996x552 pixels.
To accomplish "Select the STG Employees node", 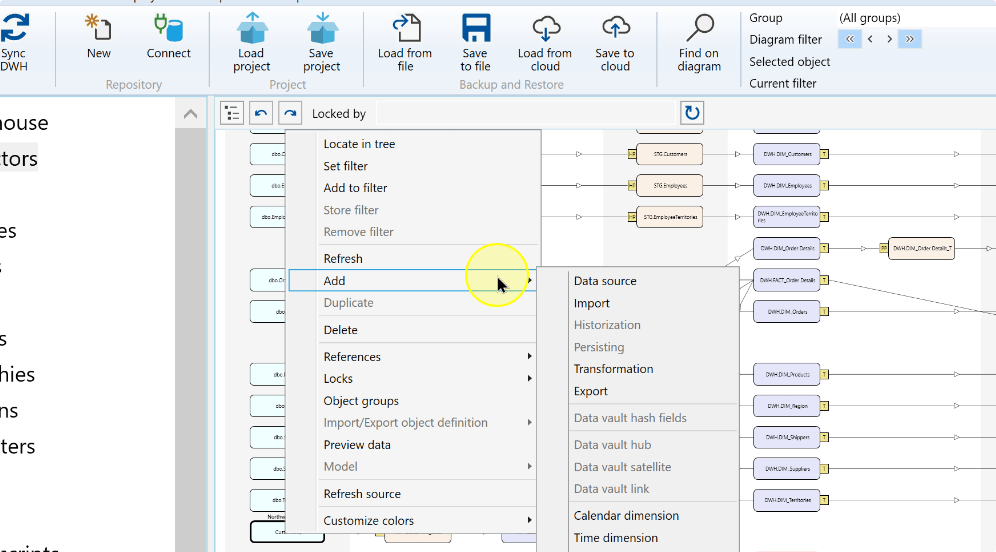I will 670,185.
